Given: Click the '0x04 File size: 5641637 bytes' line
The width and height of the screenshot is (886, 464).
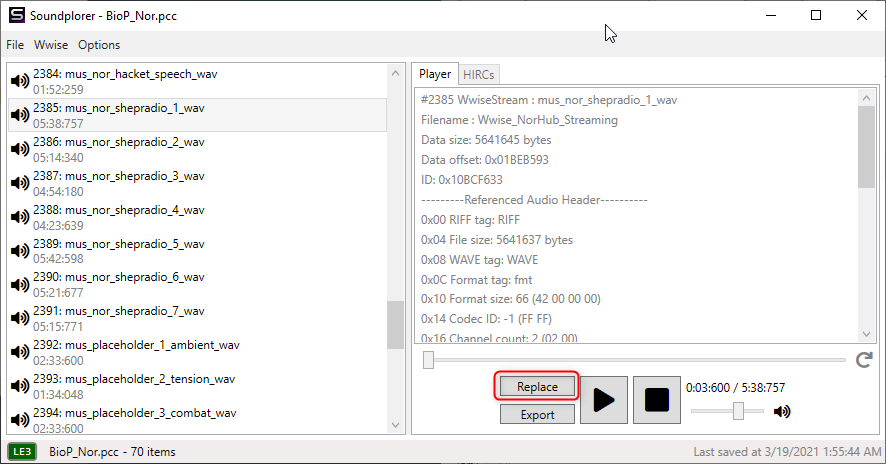Looking at the screenshot, I should (x=497, y=240).
